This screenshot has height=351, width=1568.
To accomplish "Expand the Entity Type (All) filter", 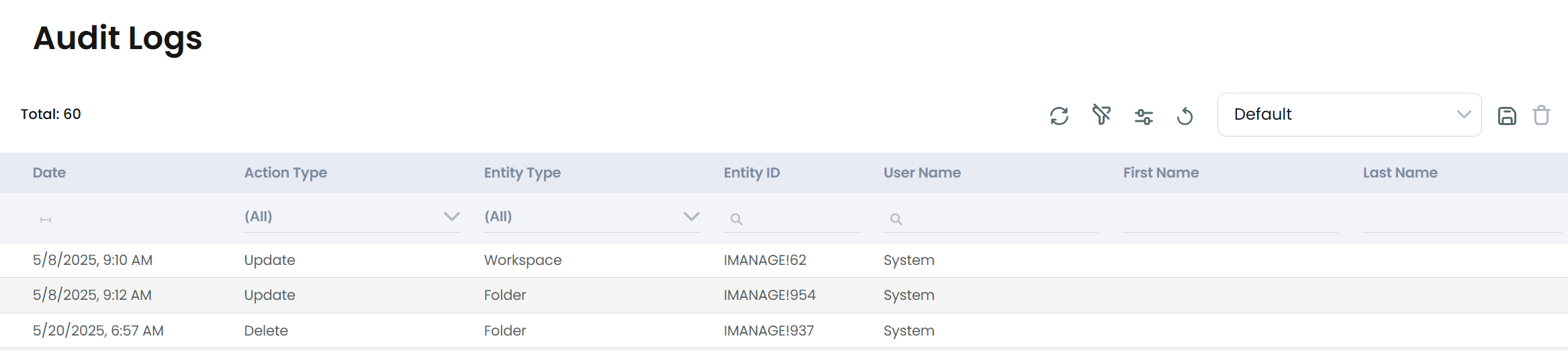I will click(592, 217).
